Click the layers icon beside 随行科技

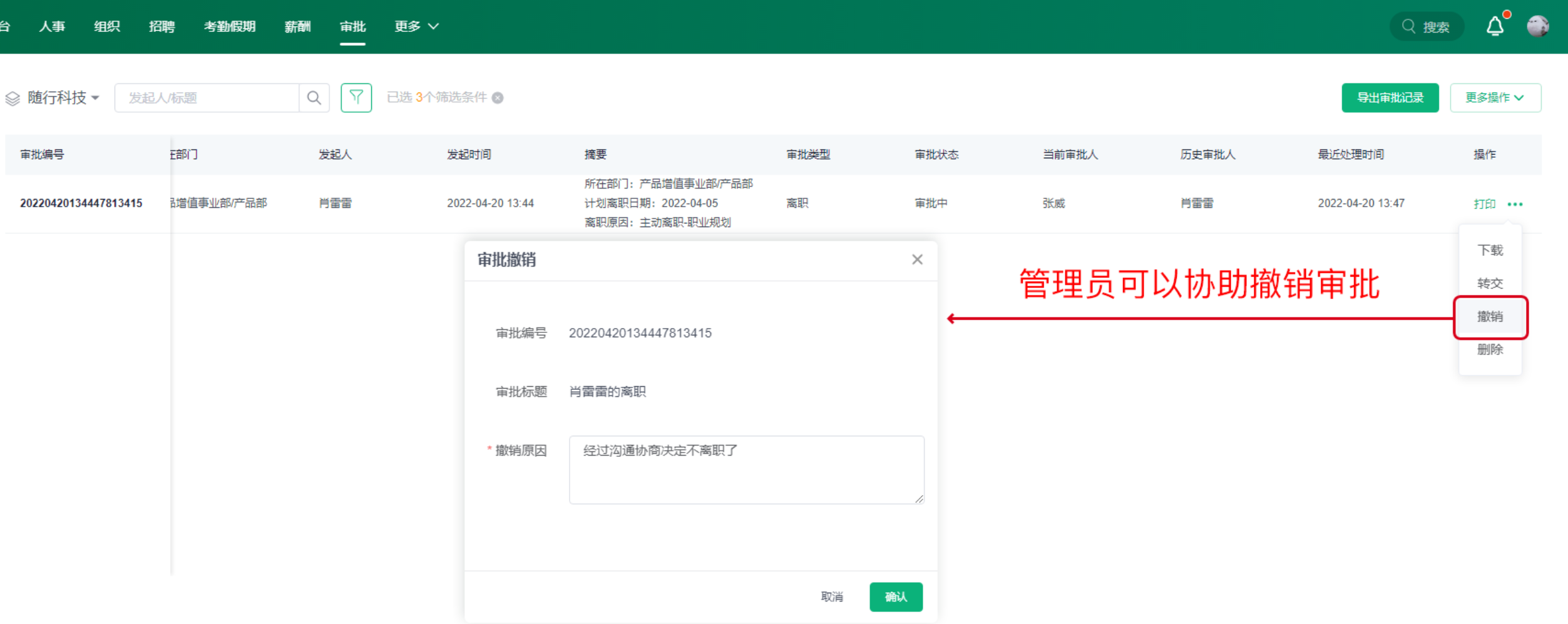[x=13, y=98]
